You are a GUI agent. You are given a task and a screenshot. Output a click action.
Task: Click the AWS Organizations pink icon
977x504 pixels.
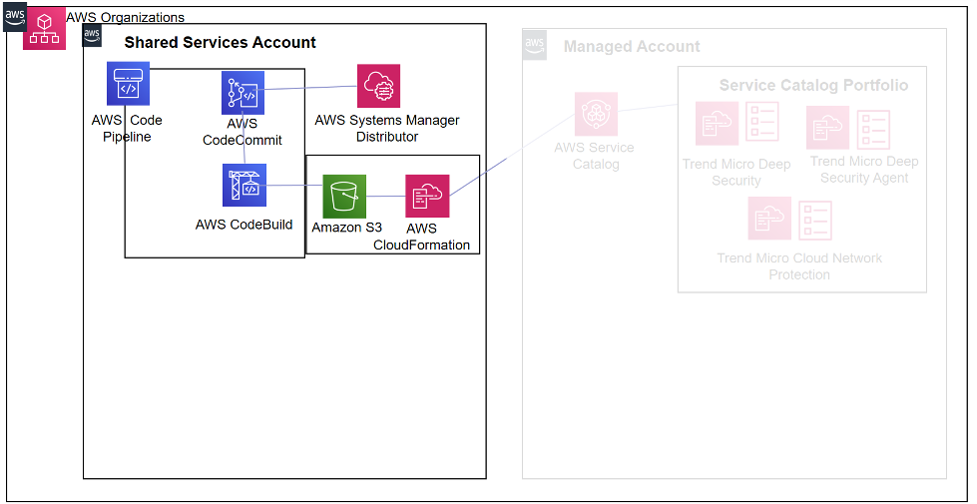click(x=44, y=29)
